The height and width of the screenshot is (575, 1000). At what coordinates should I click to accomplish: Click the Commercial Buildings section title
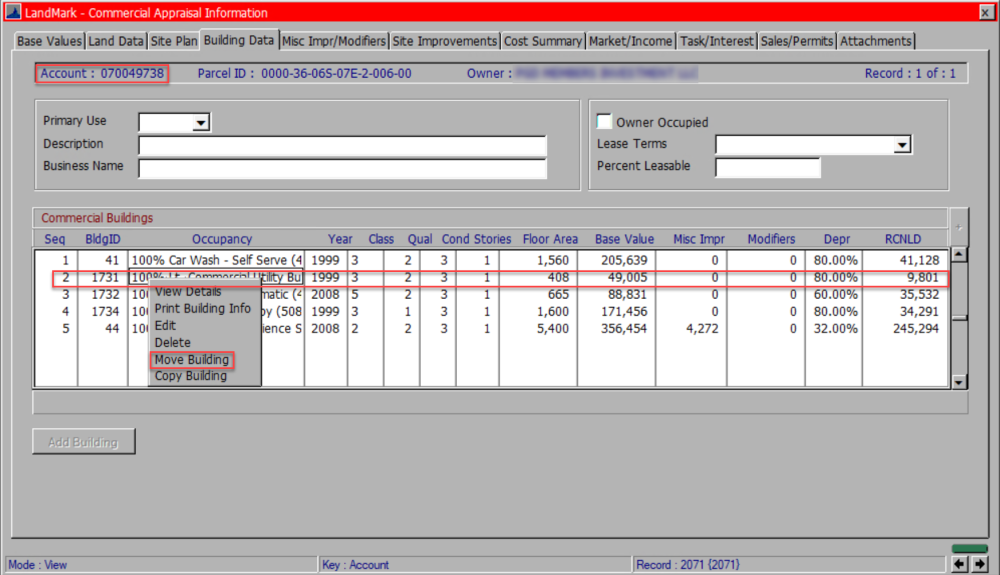click(97, 218)
